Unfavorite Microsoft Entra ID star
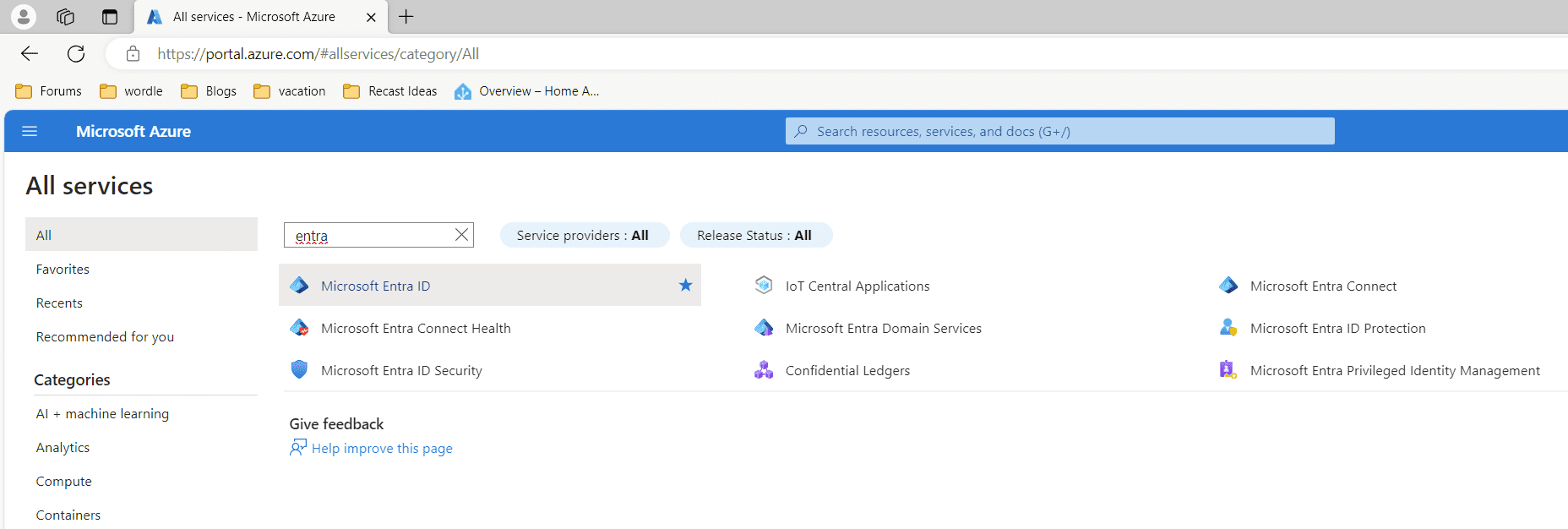Viewport: 1568px width, 529px height. coord(685,286)
